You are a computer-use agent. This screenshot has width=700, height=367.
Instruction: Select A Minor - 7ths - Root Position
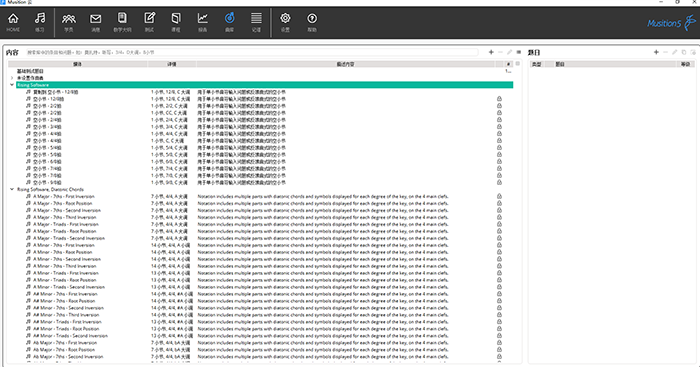tap(62, 252)
